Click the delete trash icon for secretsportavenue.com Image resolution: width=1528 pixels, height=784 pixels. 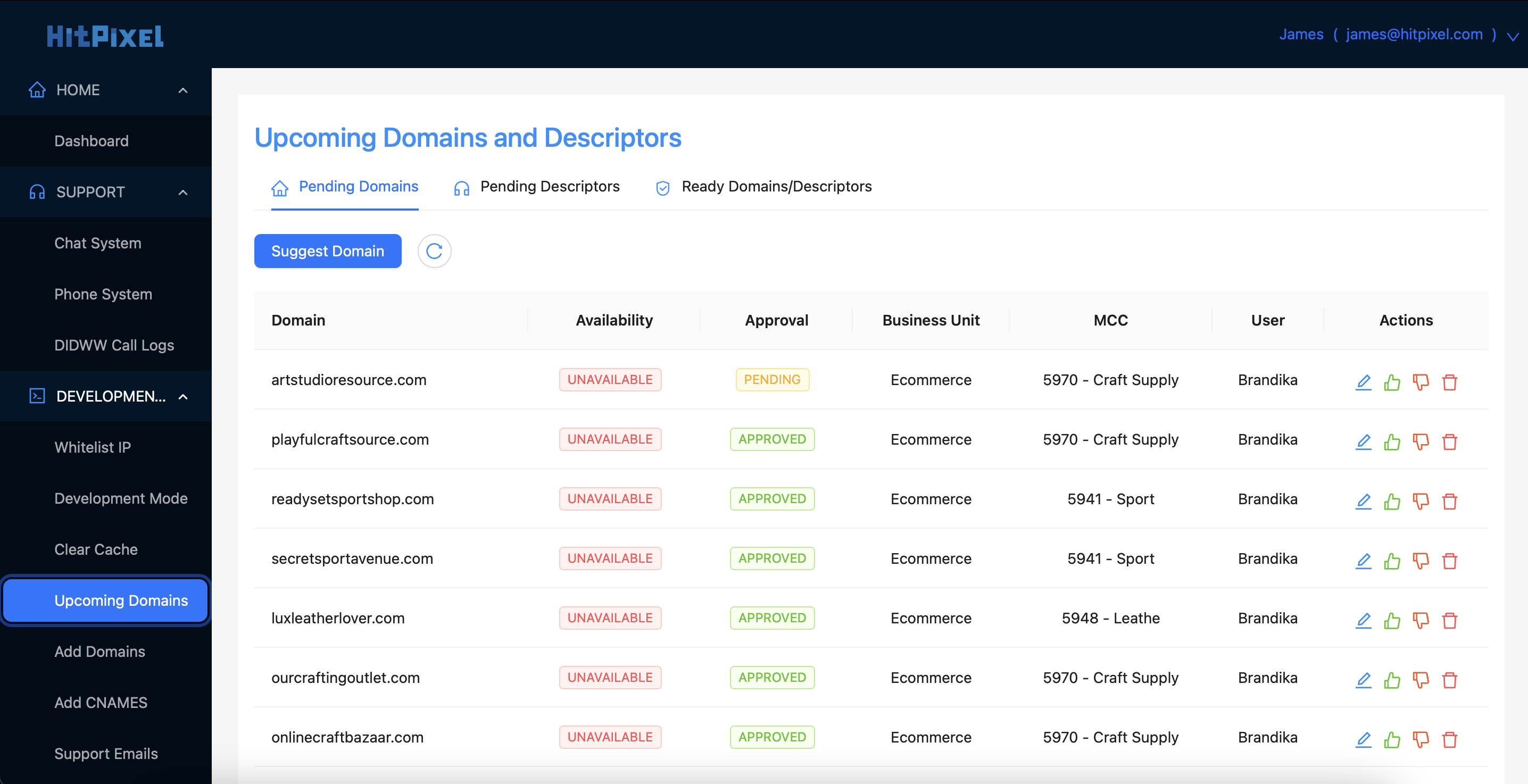1450,558
